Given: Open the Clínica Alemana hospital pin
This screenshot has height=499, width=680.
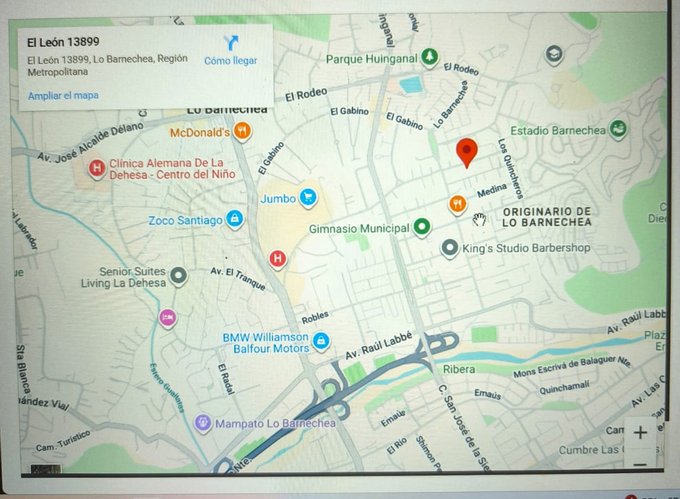Looking at the screenshot, I should point(97,167).
